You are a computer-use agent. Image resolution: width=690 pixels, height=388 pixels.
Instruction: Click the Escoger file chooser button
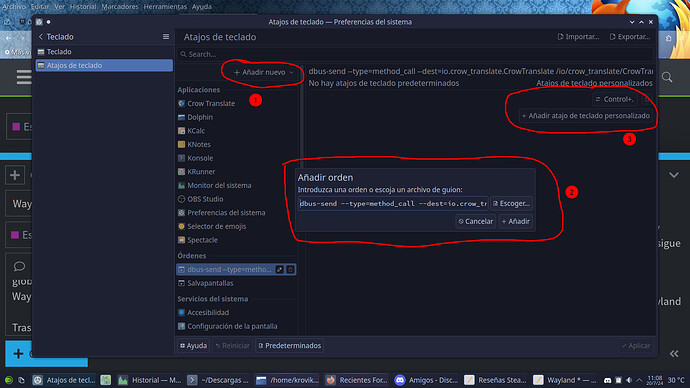[x=511, y=203]
